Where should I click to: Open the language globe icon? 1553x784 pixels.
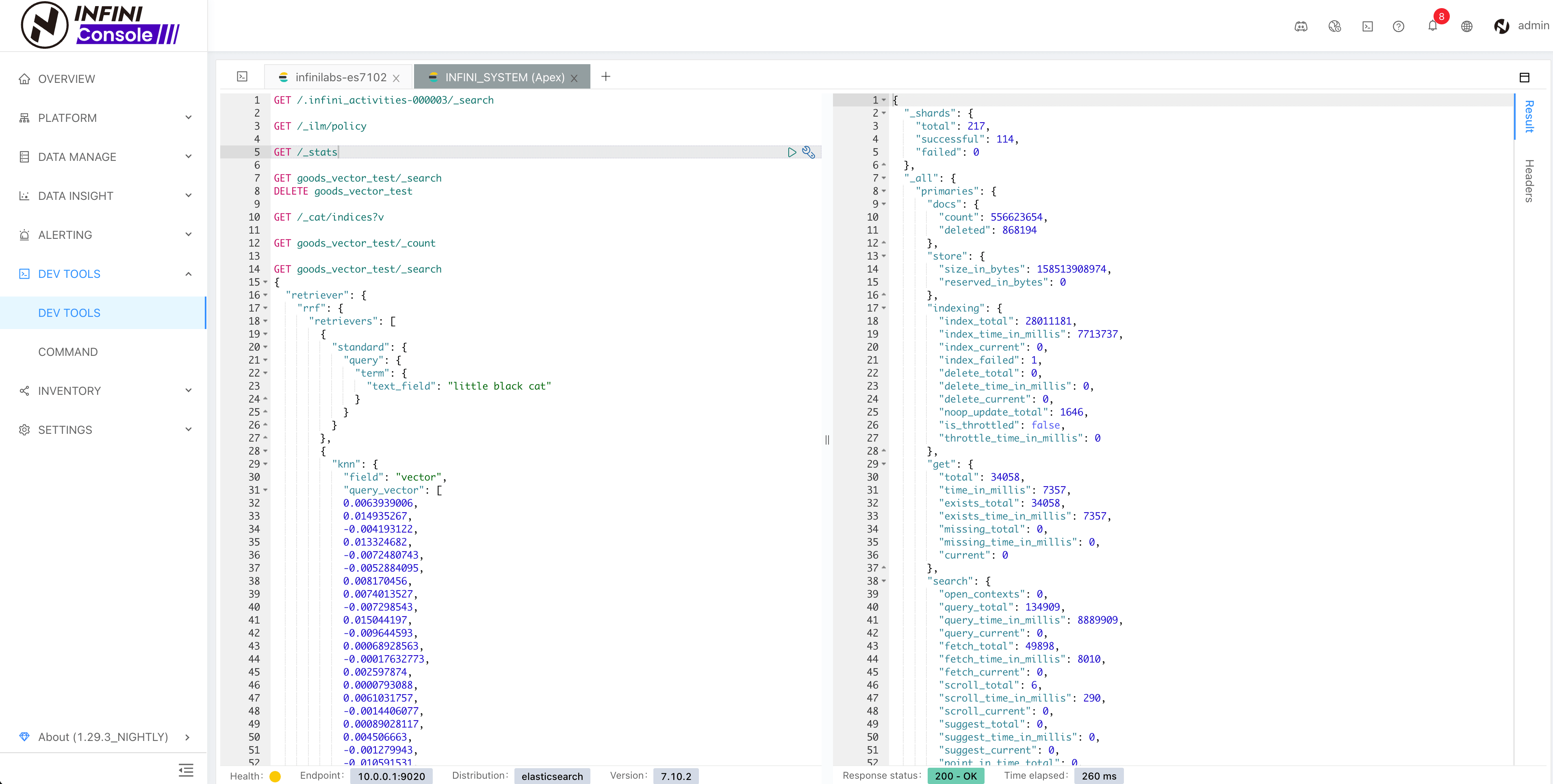pos(1467,26)
